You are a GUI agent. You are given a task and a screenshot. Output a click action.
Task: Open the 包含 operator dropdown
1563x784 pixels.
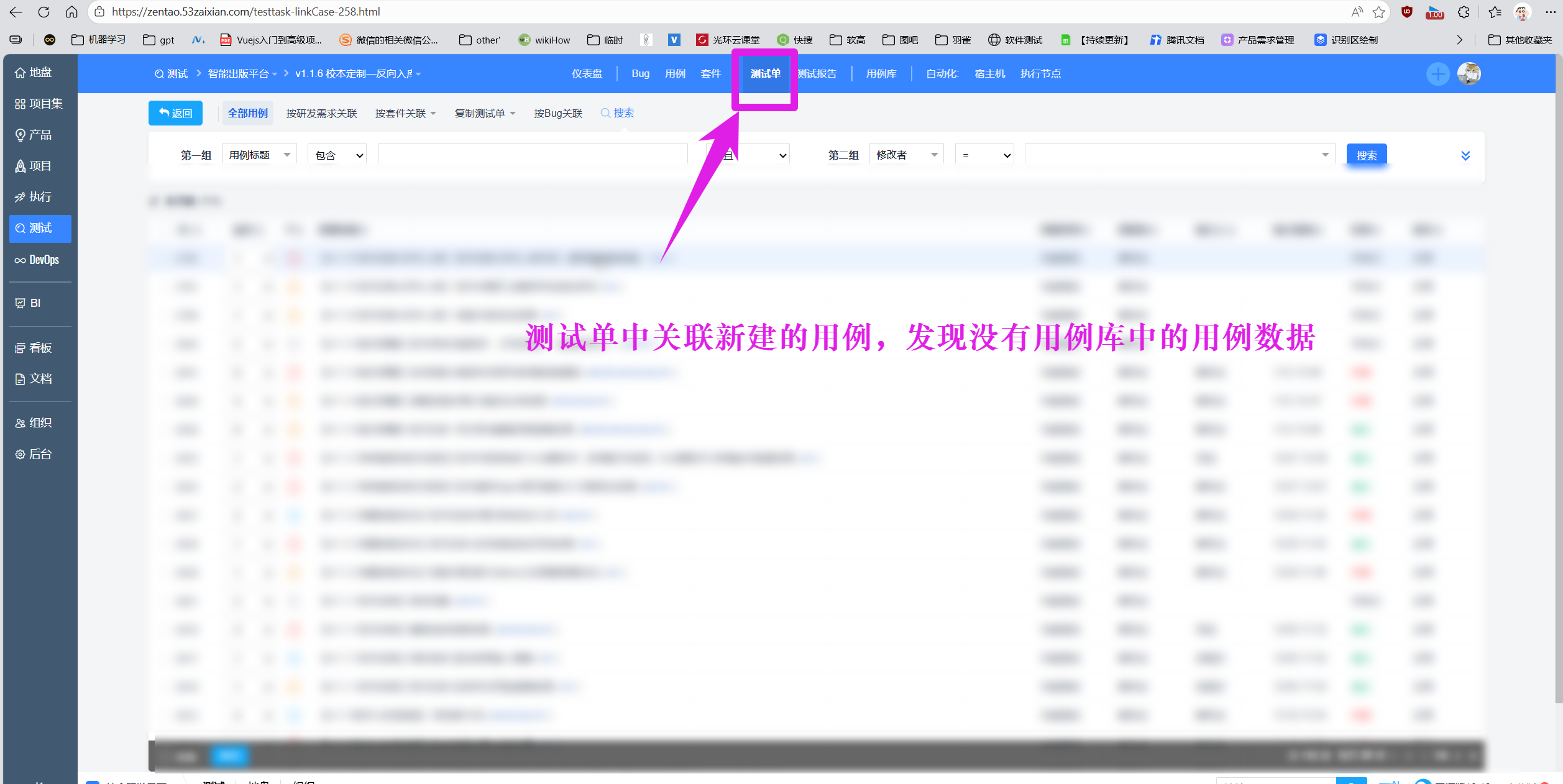(337, 155)
